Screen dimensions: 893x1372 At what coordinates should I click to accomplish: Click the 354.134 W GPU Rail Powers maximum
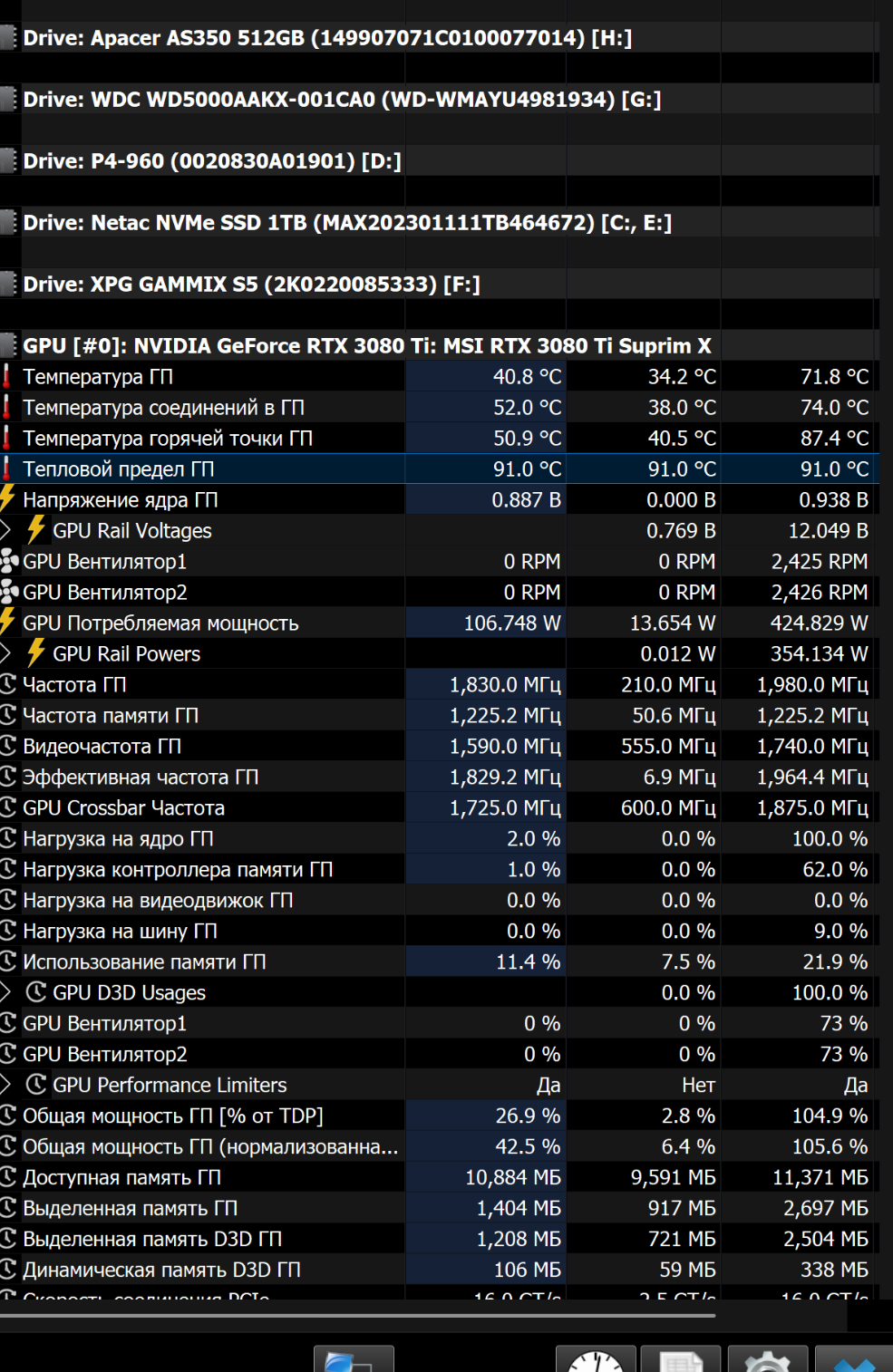coord(820,654)
